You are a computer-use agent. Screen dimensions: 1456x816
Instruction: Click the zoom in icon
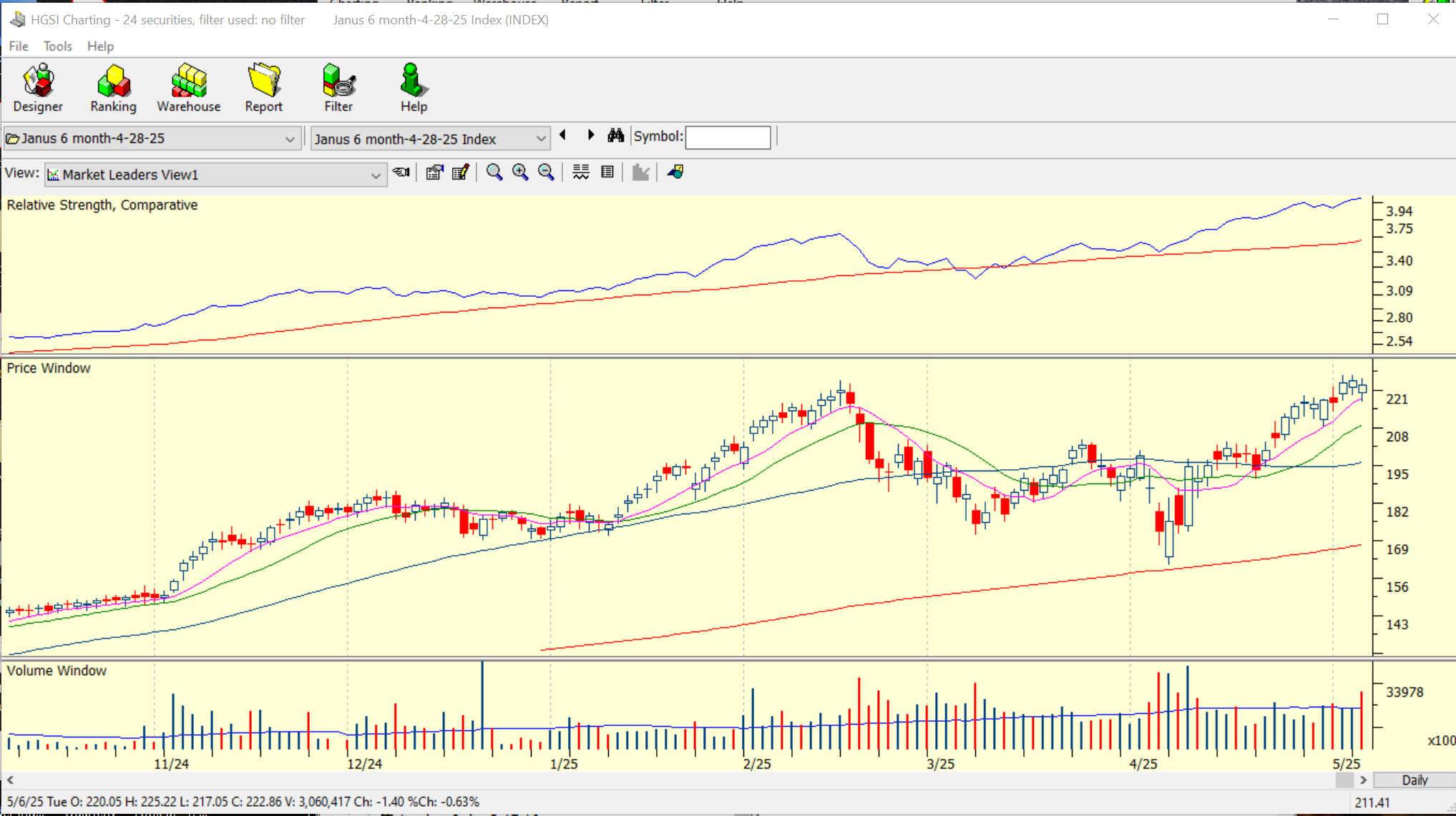click(x=520, y=172)
